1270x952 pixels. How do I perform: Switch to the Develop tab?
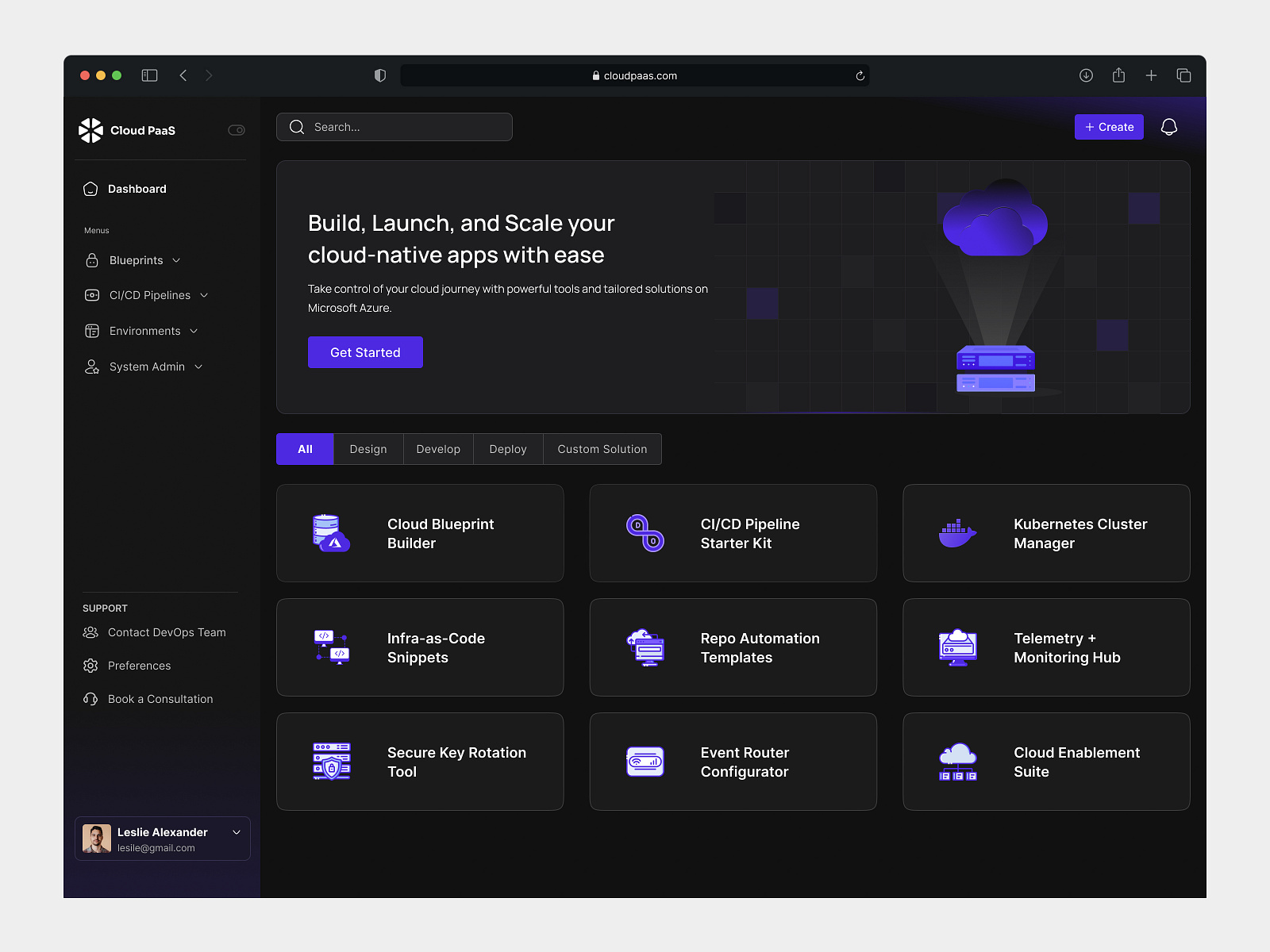(x=437, y=449)
